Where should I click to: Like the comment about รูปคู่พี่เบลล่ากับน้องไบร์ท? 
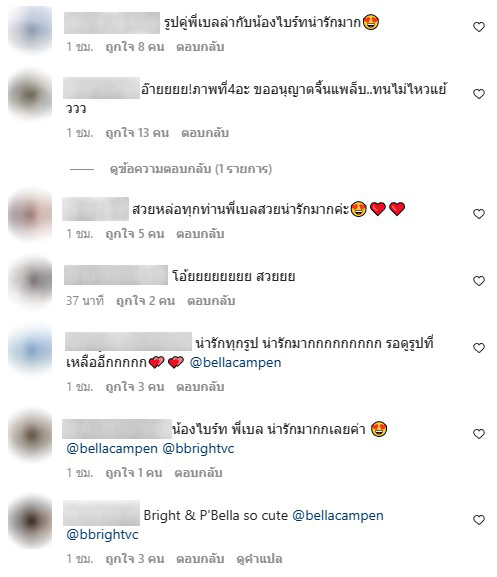click(479, 27)
